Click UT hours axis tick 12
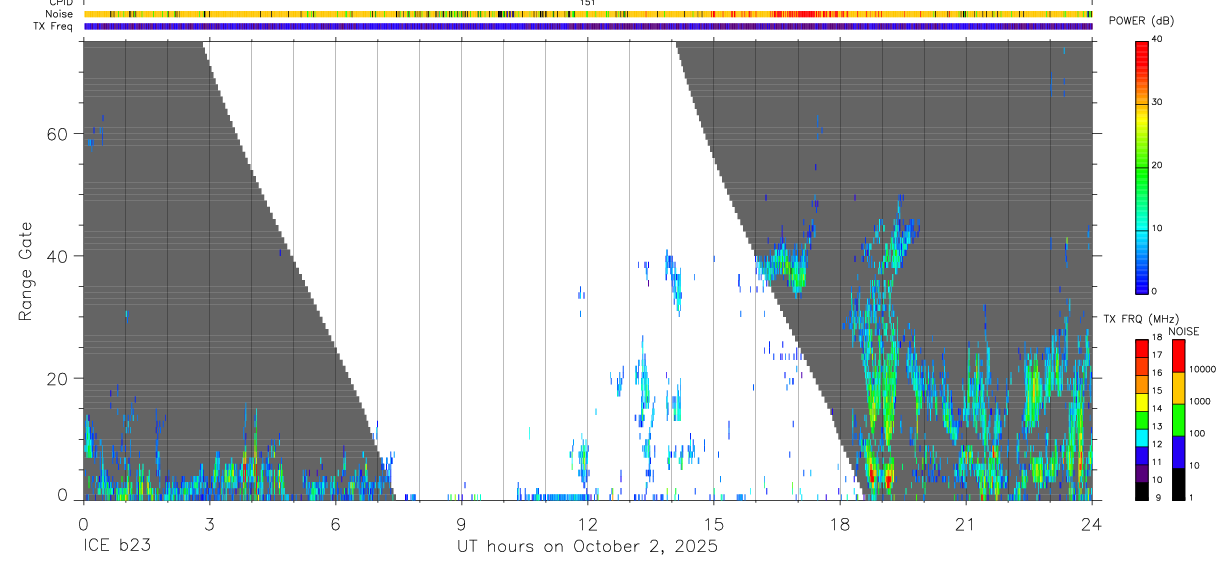 point(587,524)
